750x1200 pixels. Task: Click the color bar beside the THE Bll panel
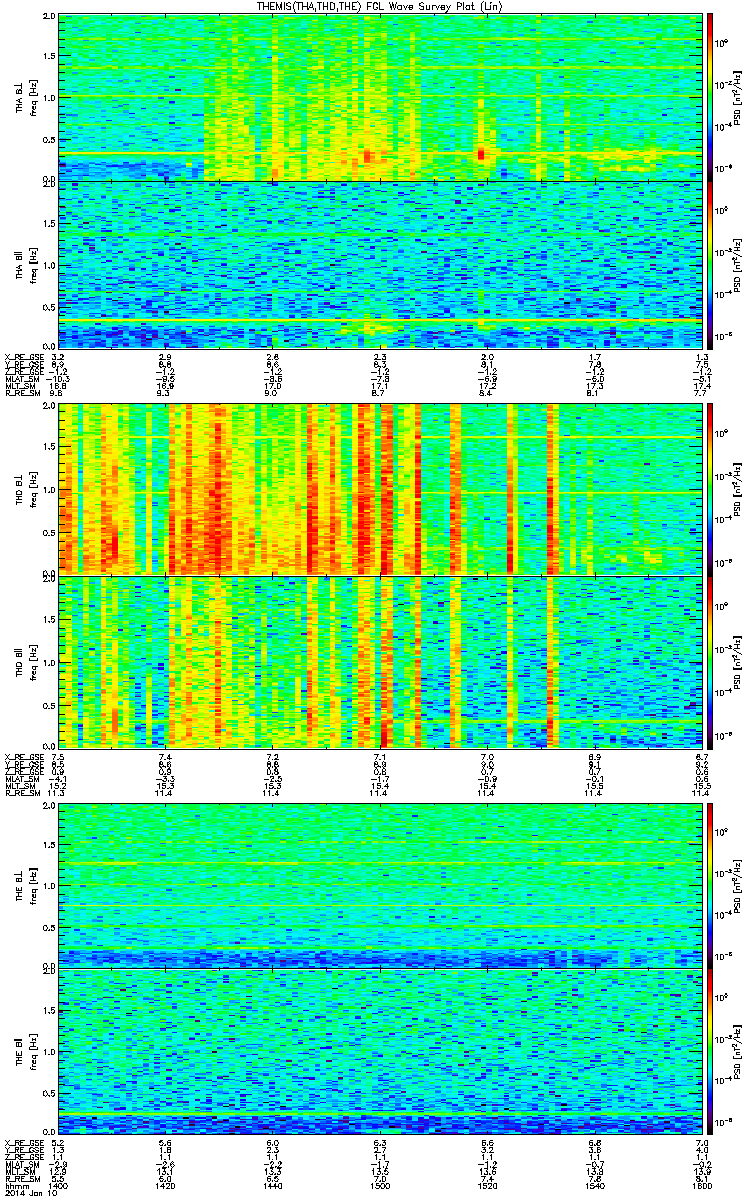click(711, 1050)
